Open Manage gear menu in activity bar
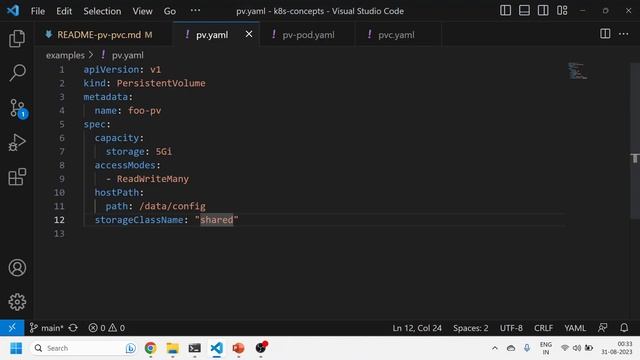The image size is (640, 360). click(17, 302)
